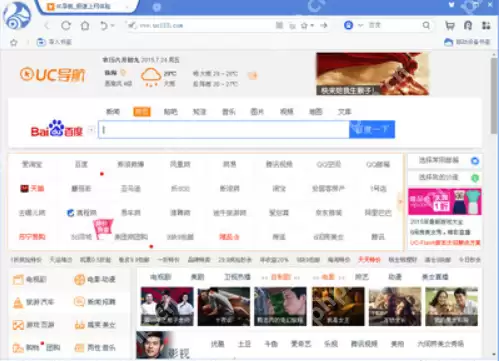The width and height of the screenshot is (499, 361).
Task: Click the vertical page scrollbar thumb
Action: tap(494, 96)
